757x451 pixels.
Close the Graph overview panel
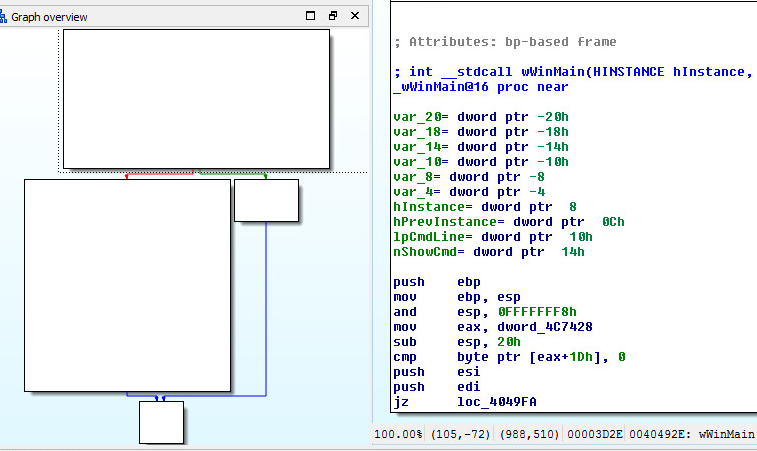[x=353, y=16]
